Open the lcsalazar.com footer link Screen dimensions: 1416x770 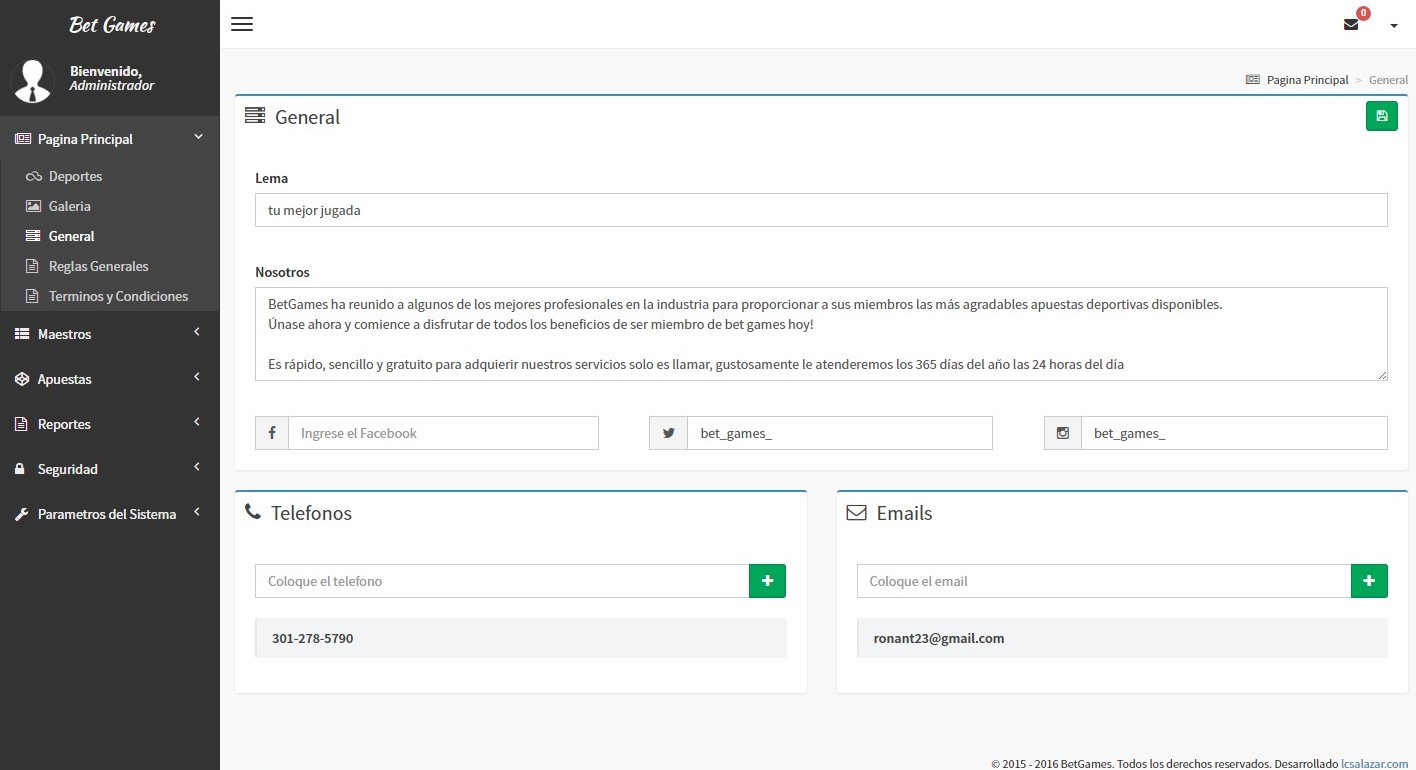(x=1374, y=763)
